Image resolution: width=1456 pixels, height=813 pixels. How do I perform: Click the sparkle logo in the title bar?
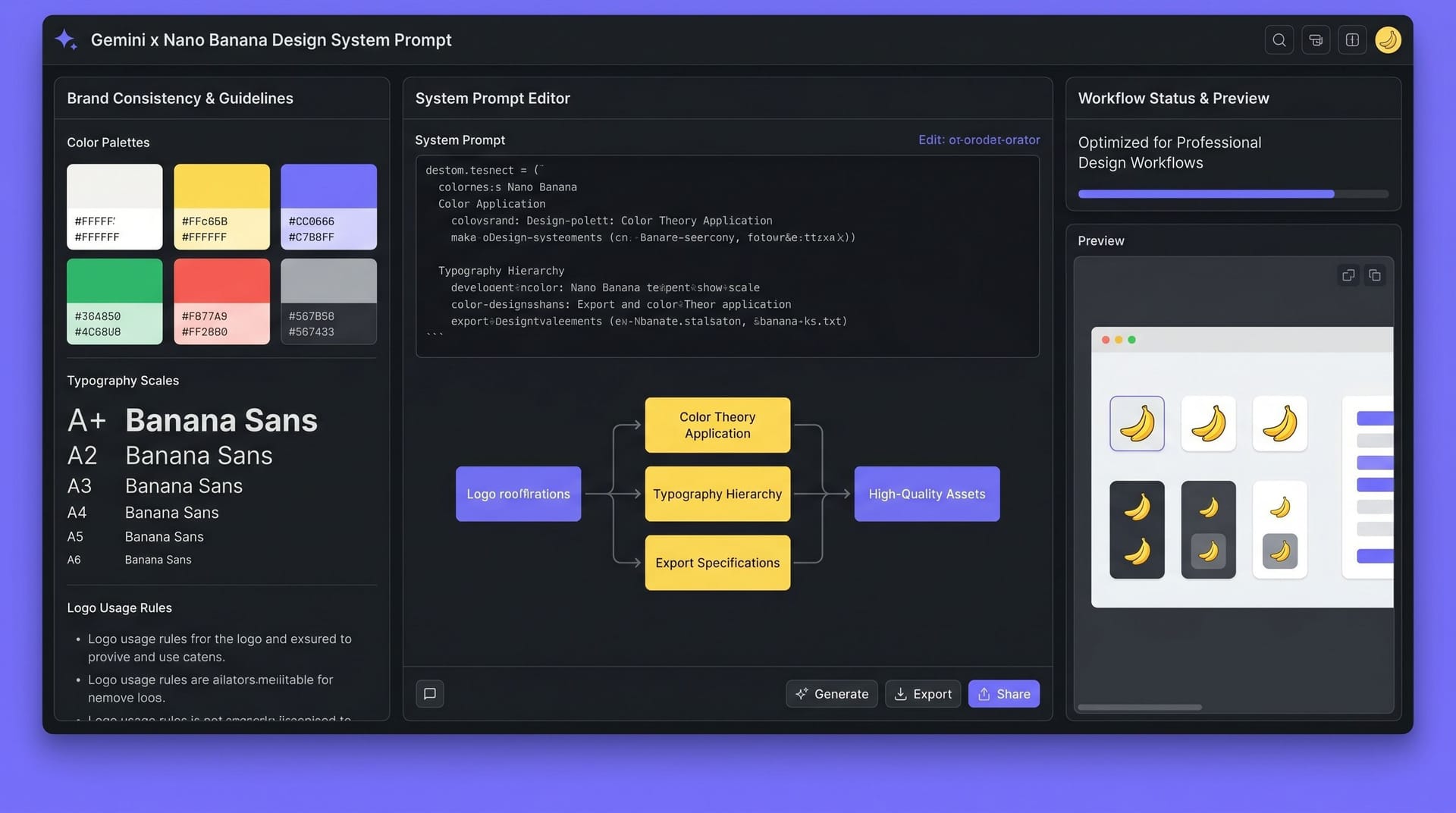tap(65, 39)
